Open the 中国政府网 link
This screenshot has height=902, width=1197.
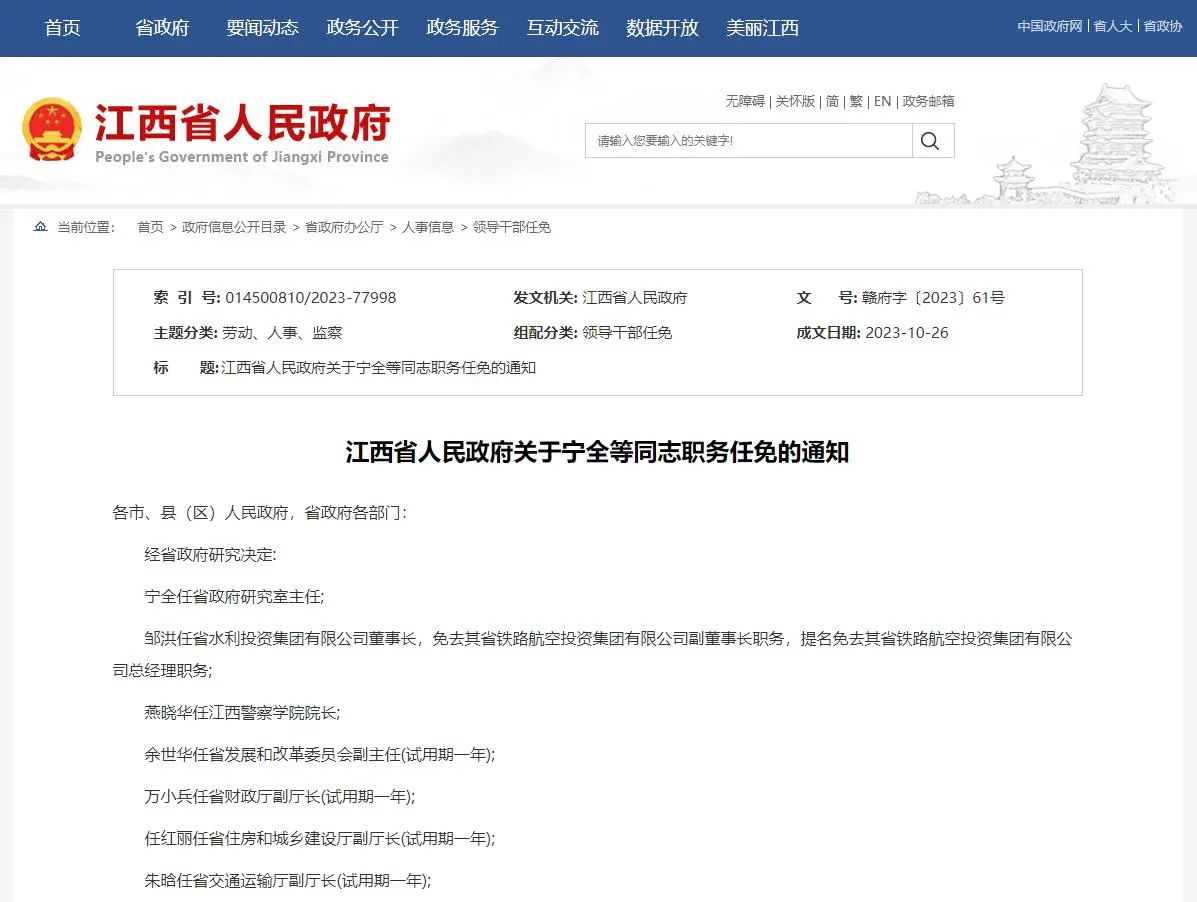click(1050, 26)
